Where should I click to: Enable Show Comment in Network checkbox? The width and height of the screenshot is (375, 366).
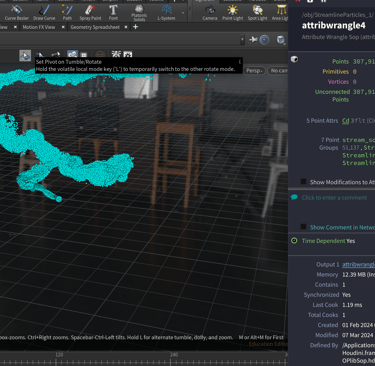[x=303, y=227]
